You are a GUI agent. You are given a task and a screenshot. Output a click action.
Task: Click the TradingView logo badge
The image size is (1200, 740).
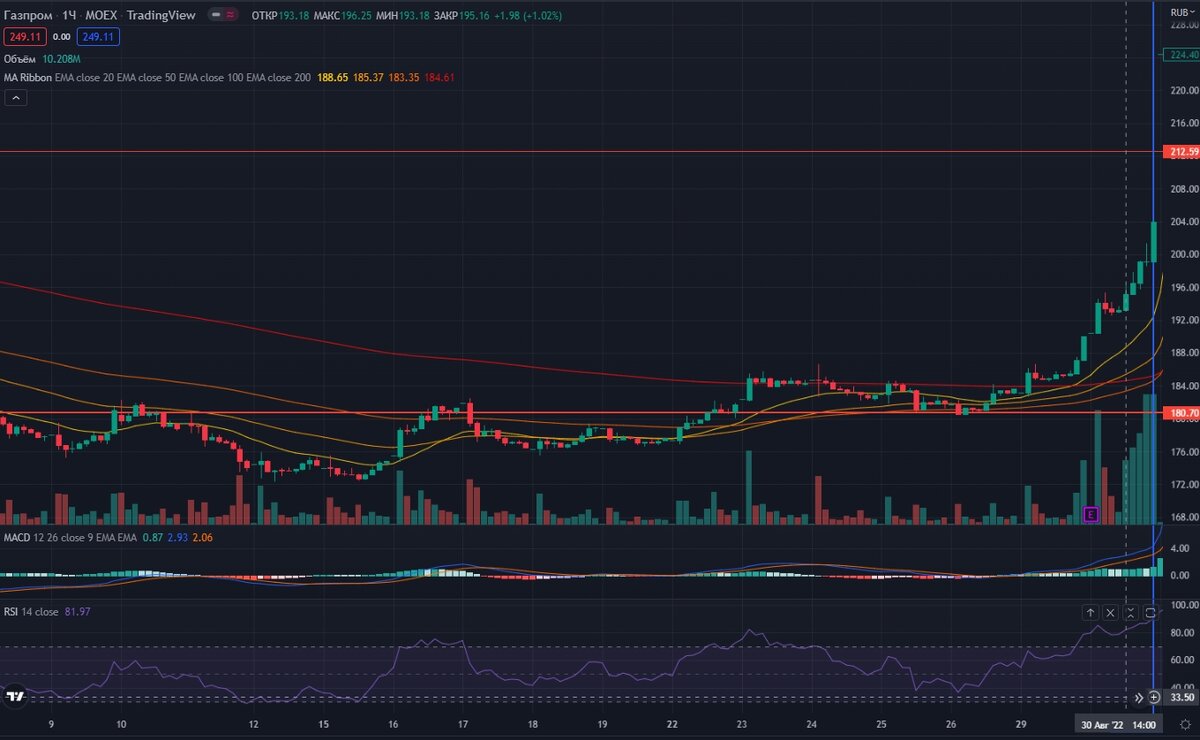[x=15, y=696]
